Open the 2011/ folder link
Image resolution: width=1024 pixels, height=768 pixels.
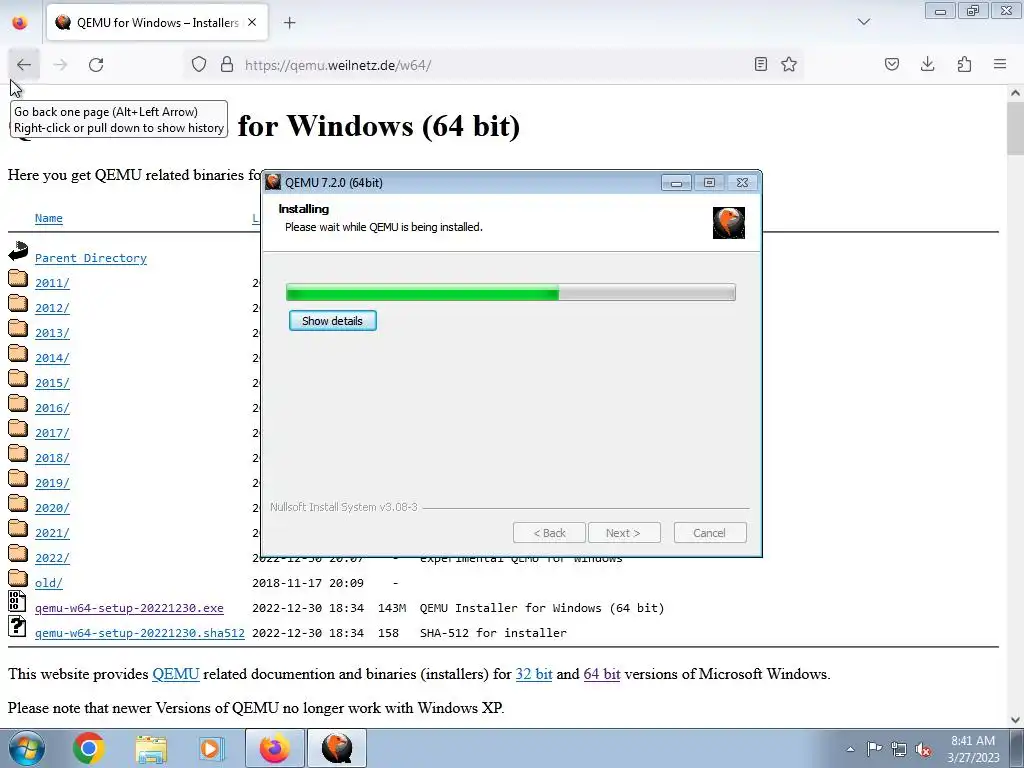coord(52,283)
